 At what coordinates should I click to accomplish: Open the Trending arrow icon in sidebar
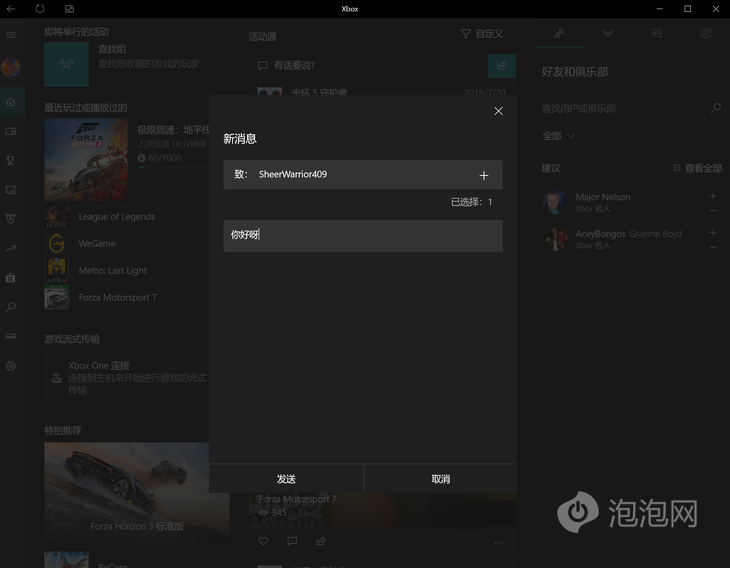[x=11, y=249]
